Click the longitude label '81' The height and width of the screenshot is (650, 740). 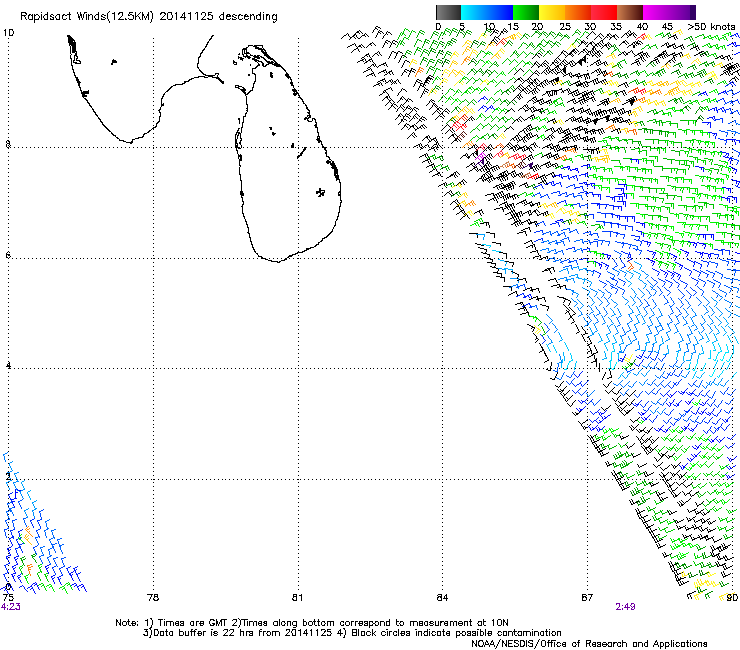coord(297,598)
